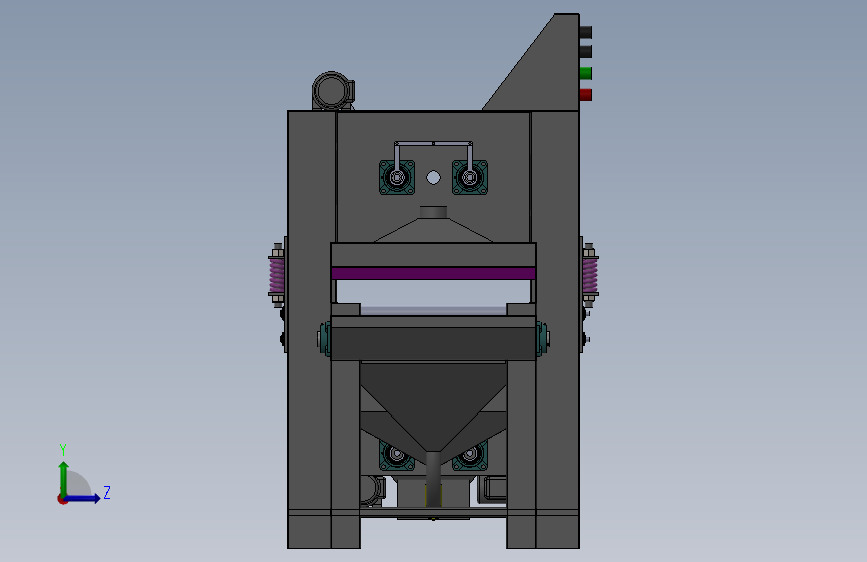The image size is (867, 562).
Task: Select the discharge pipe under the hopper
Action: tap(434, 479)
